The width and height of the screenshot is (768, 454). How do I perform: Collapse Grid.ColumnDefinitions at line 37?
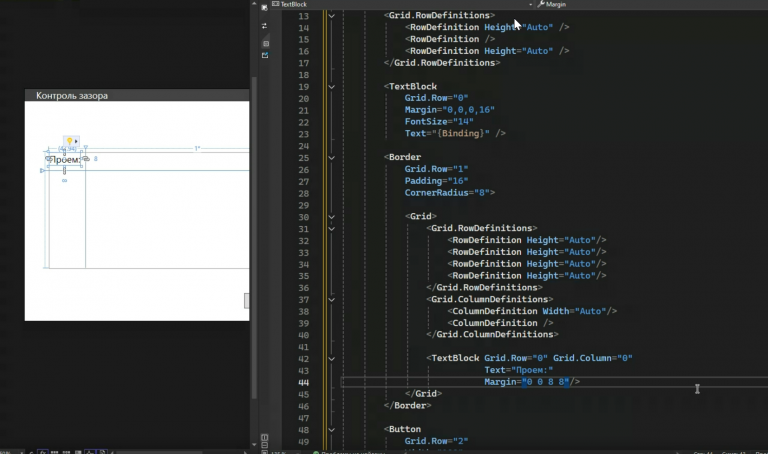pyautogui.click(x=330, y=299)
